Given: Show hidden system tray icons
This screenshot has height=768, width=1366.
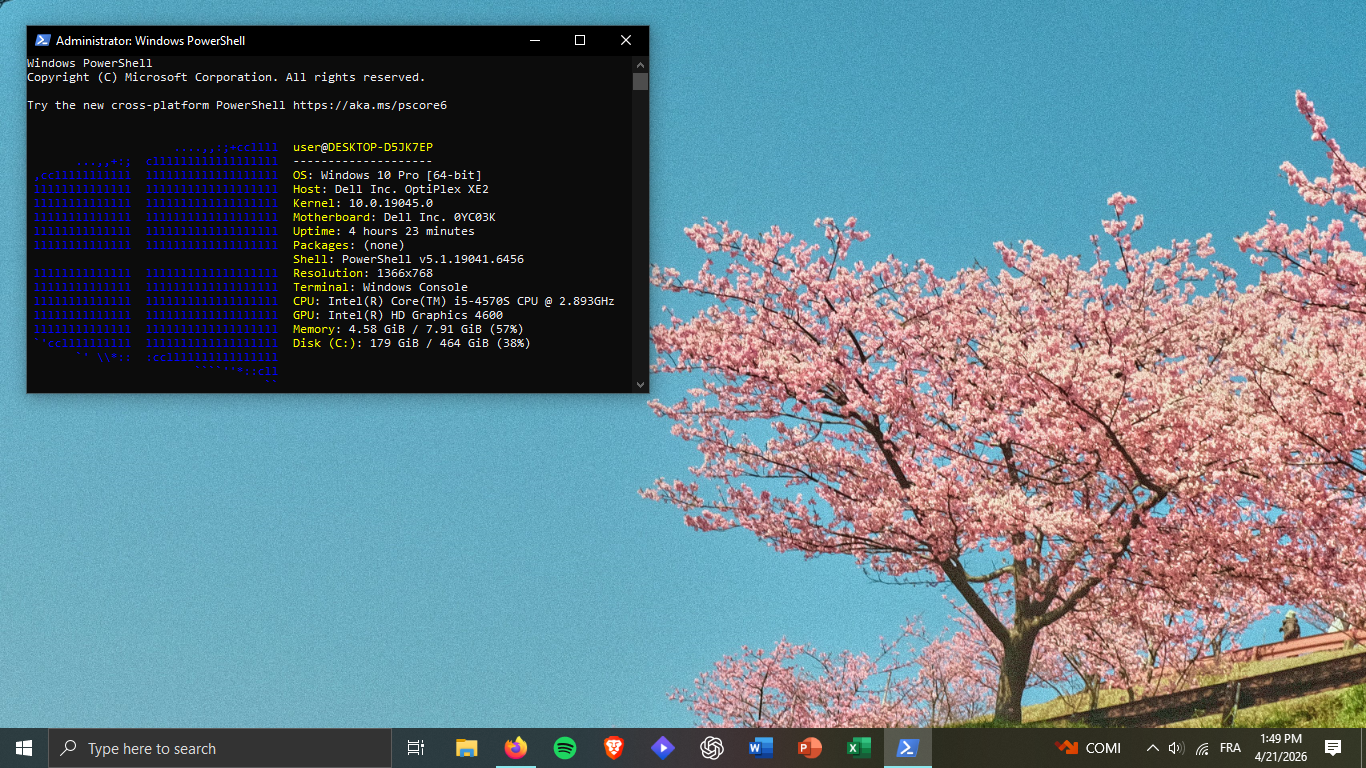Looking at the screenshot, I should point(1152,748).
